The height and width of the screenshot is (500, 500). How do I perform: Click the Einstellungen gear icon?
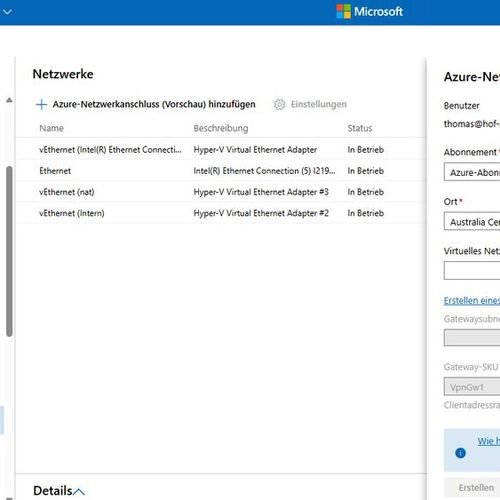[279, 105]
